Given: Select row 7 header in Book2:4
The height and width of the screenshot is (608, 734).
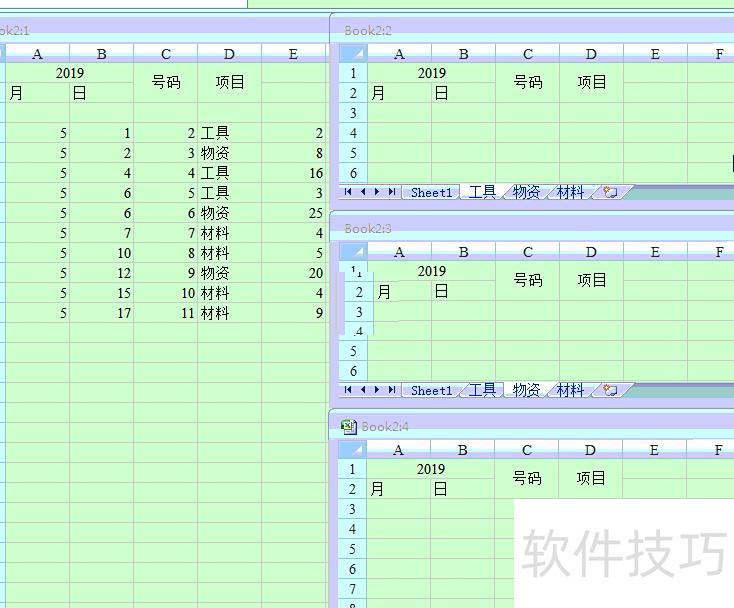Looking at the screenshot, I should [352, 589].
